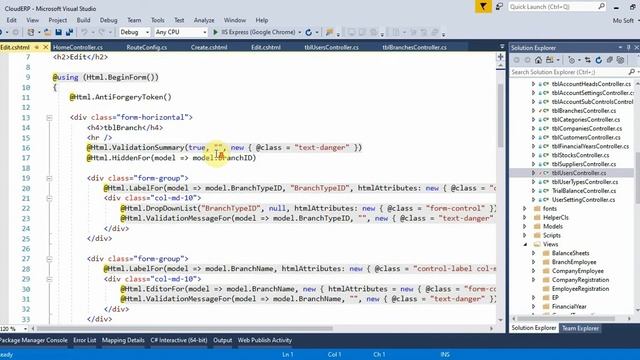Toggle Show All Files in Solution Explorer
This screenshot has height=360, width=640.
(621, 60)
